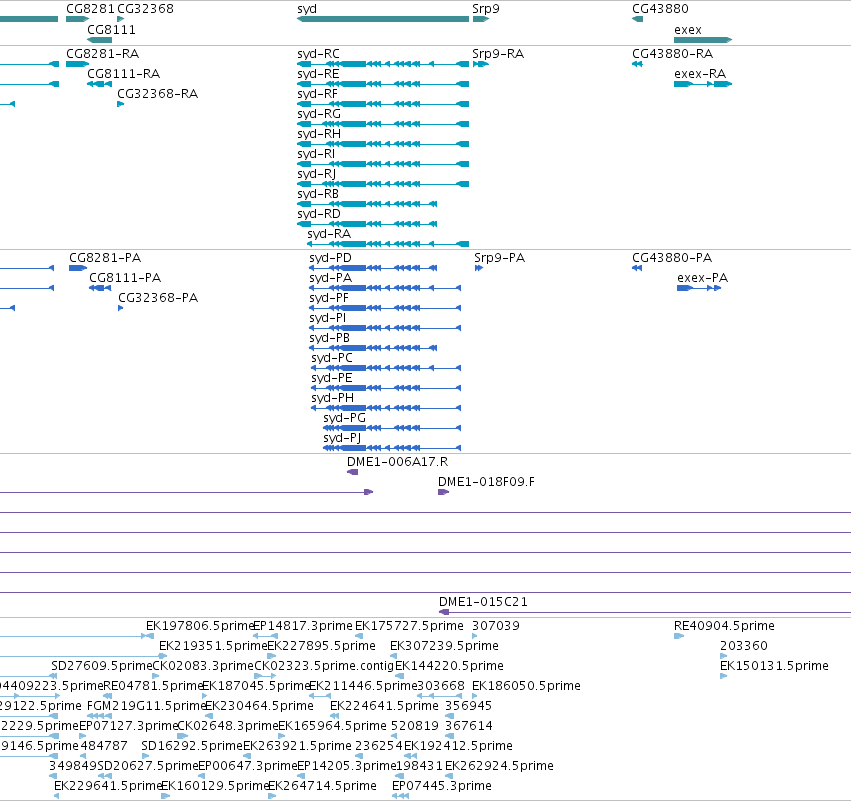Select the syd-RE transcript
The width and height of the screenshot is (851, 801).
point(383,84)
